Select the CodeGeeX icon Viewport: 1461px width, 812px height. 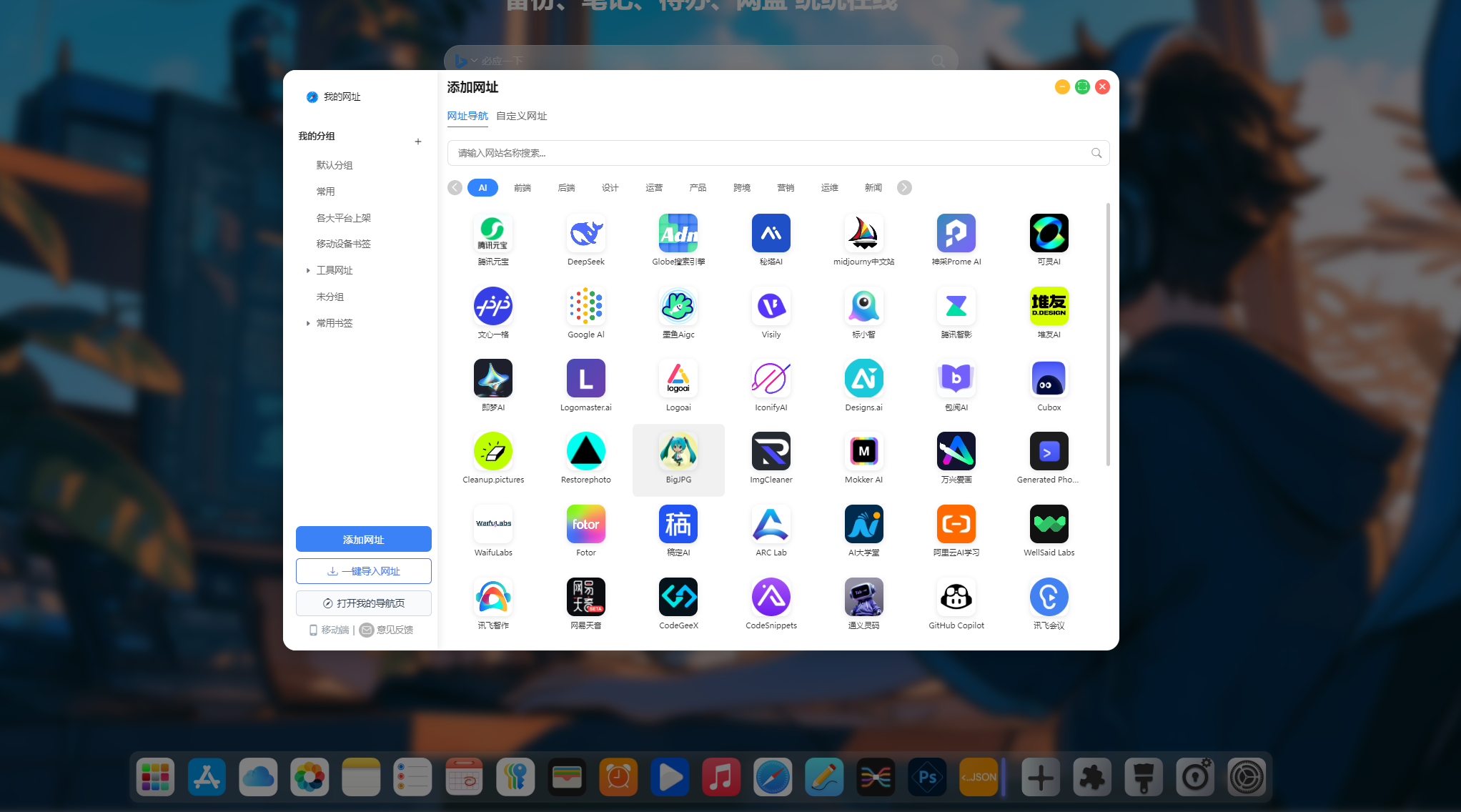coord(678,597)
